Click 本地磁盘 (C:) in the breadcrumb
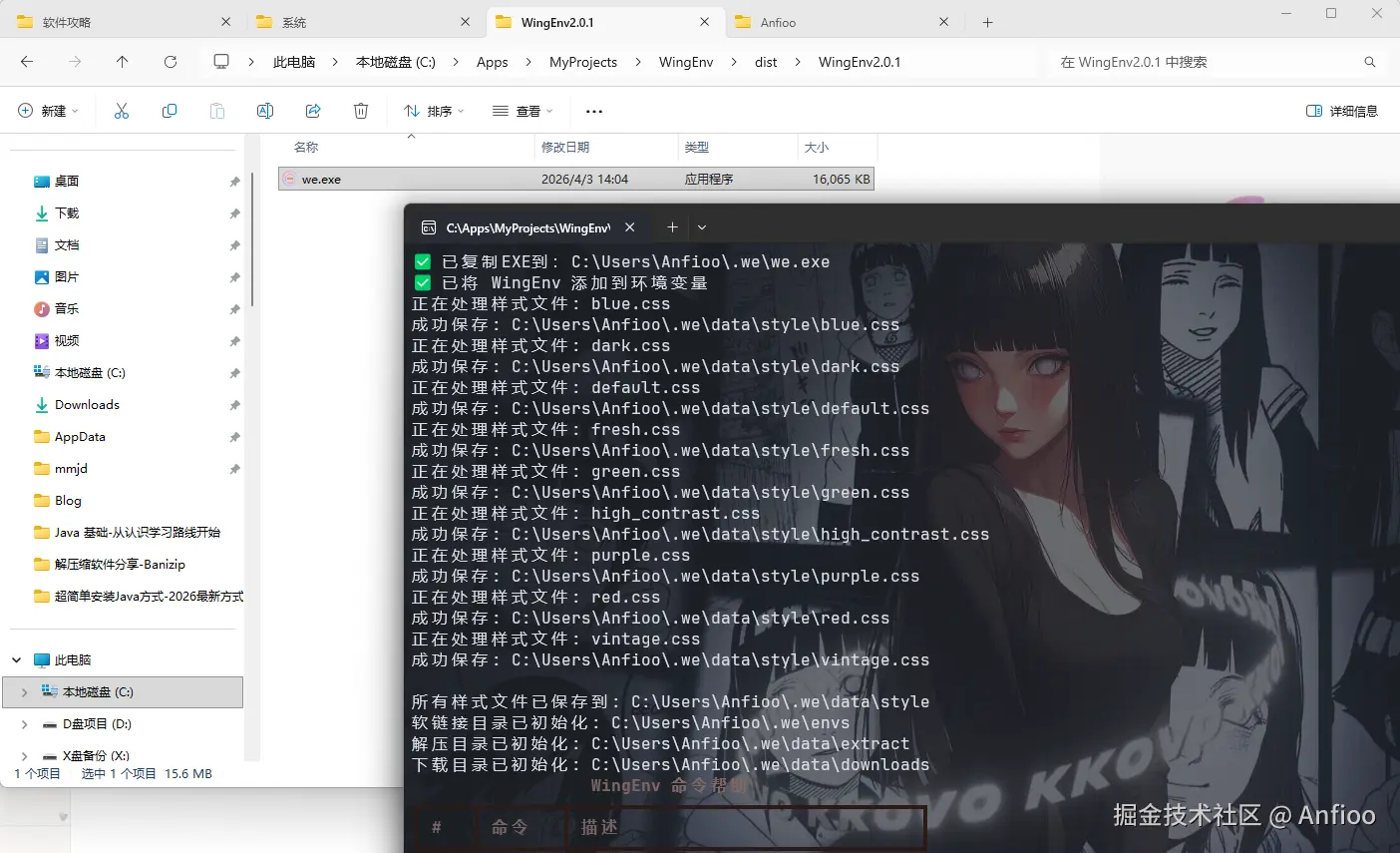Viewport: 1400px width, 853px height. coord(396,62)
